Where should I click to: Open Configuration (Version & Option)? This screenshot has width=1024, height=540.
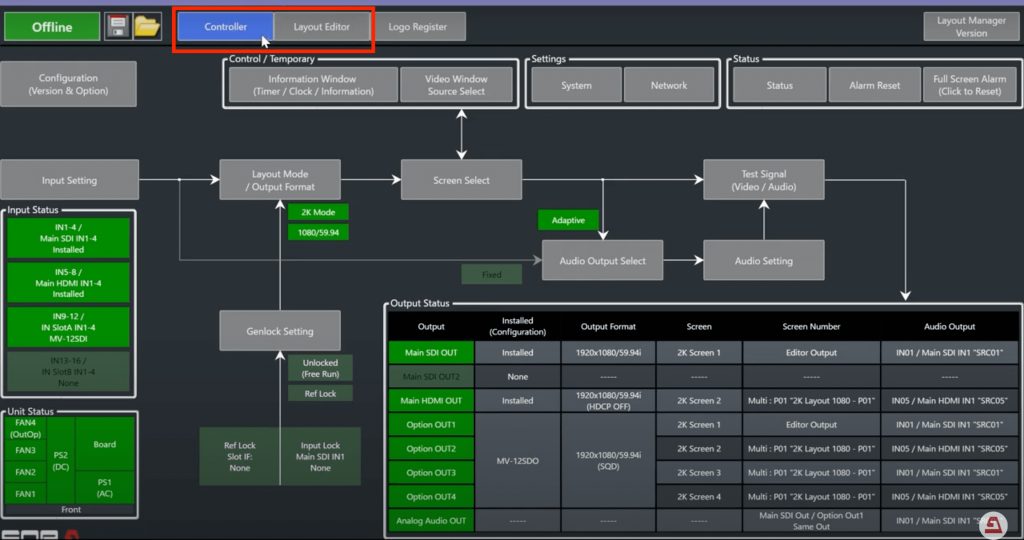pyautogui.click(x=68, y=85)
